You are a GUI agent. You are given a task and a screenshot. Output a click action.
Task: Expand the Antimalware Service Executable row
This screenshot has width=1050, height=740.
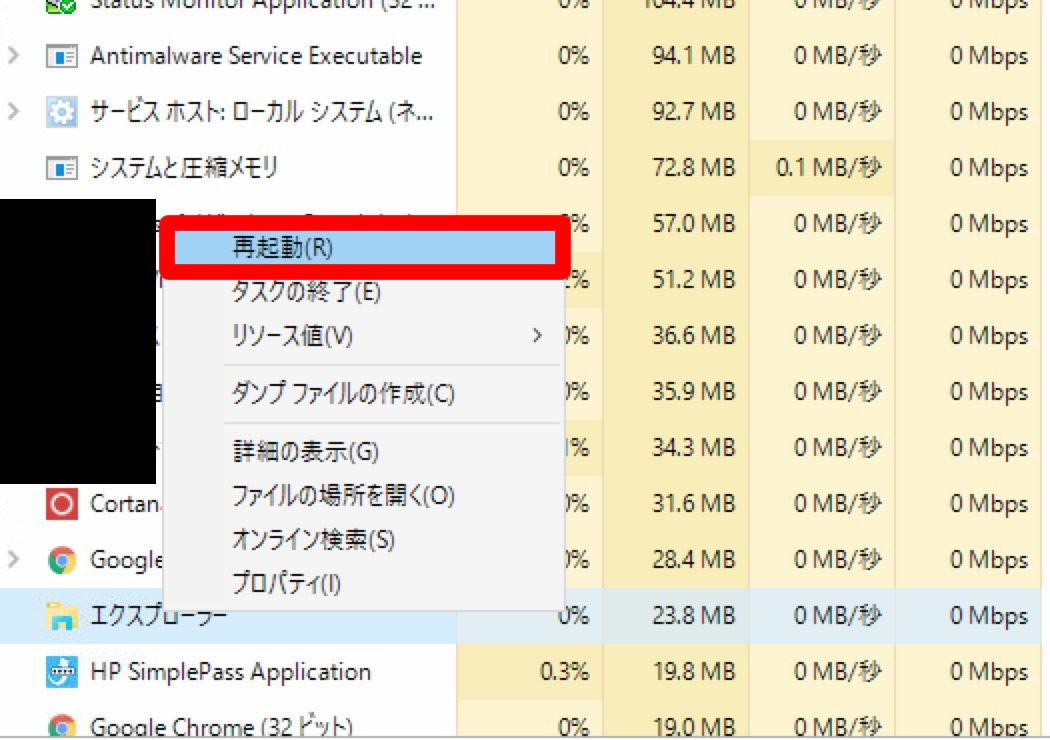point(13,56)
